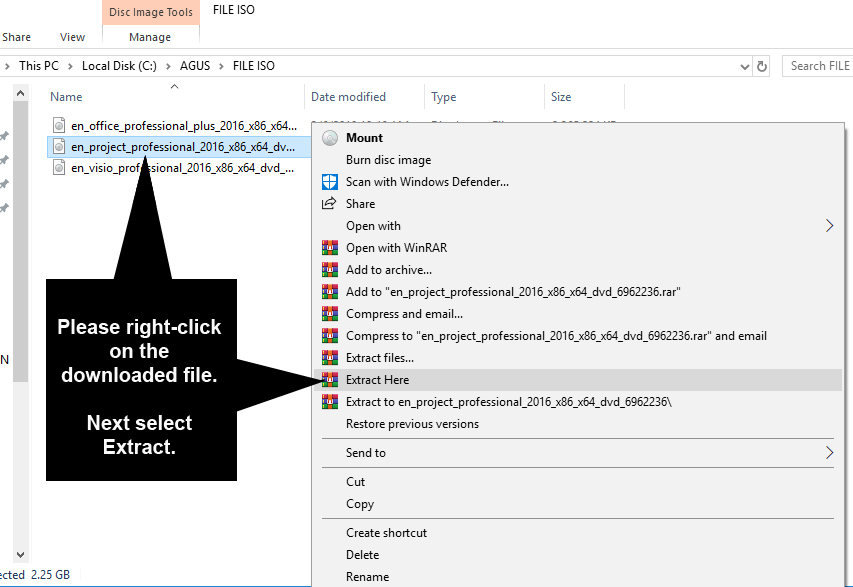Open the Manage ribbon tab
The image size is (853, 587).
[x=150, y=37]
